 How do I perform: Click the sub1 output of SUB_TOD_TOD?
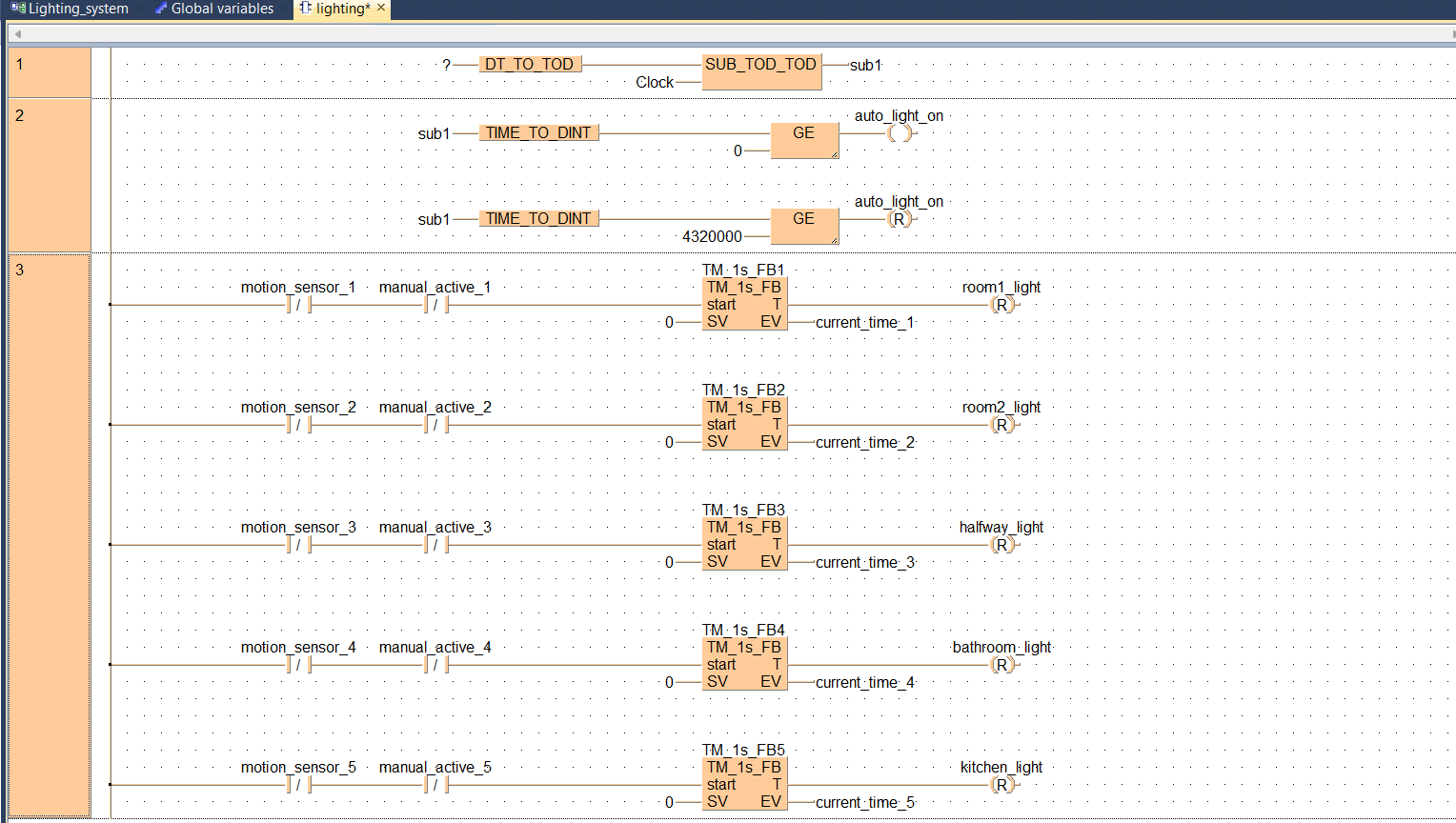(x=865, y=66)
